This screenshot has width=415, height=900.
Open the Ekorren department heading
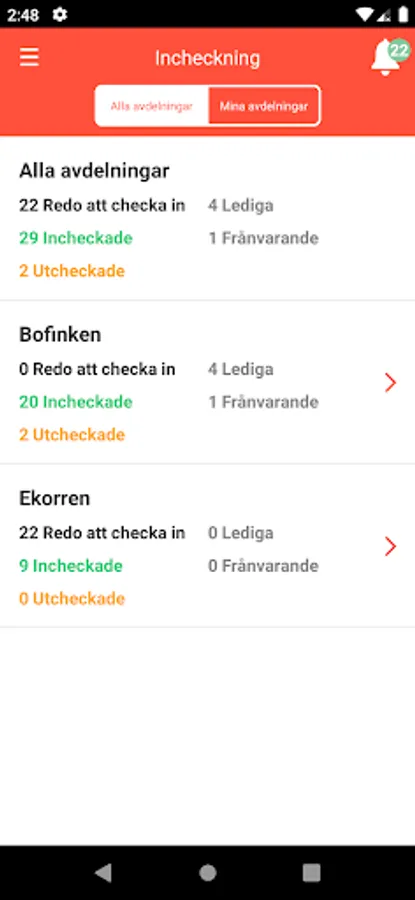(55, 498)
